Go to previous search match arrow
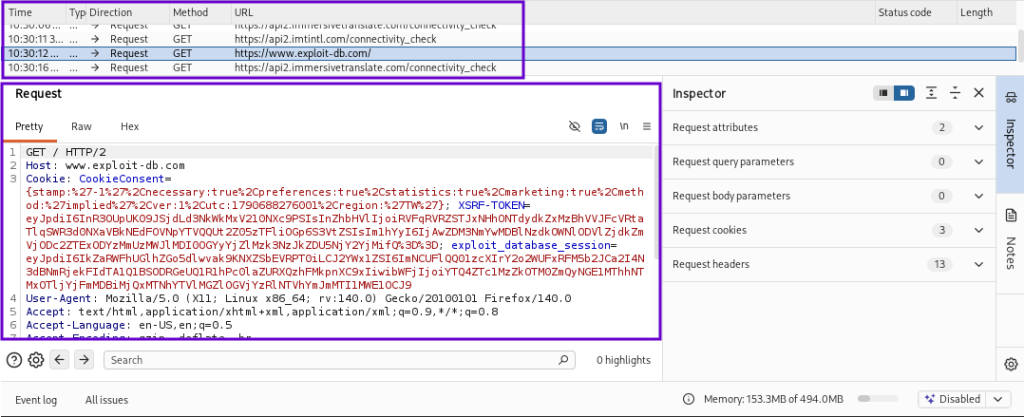 click(59, 360)
